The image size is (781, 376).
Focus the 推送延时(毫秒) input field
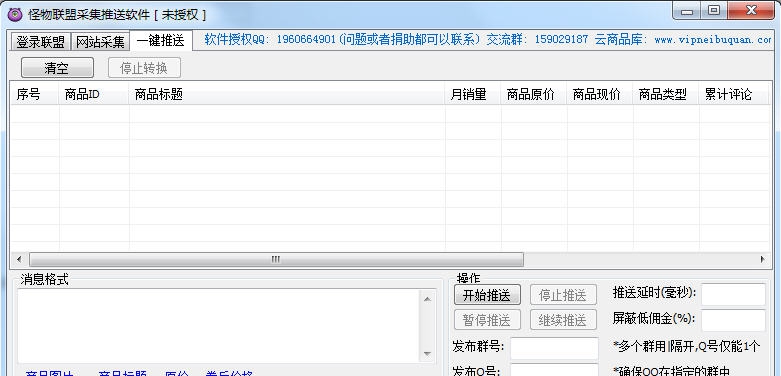click(733, 294)
